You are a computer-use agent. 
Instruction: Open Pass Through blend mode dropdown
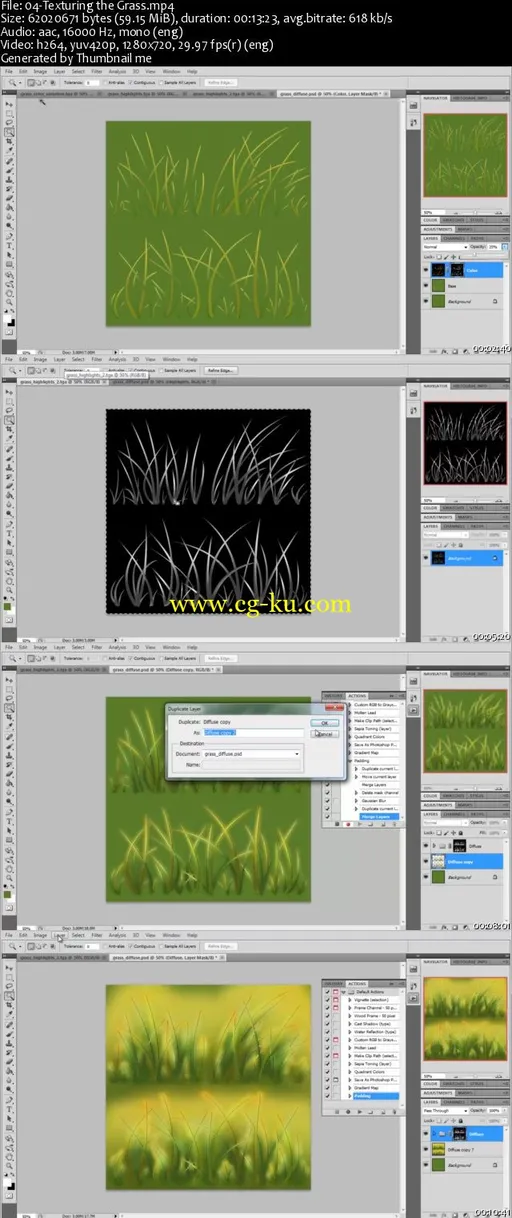click(x=446, y=1111)
